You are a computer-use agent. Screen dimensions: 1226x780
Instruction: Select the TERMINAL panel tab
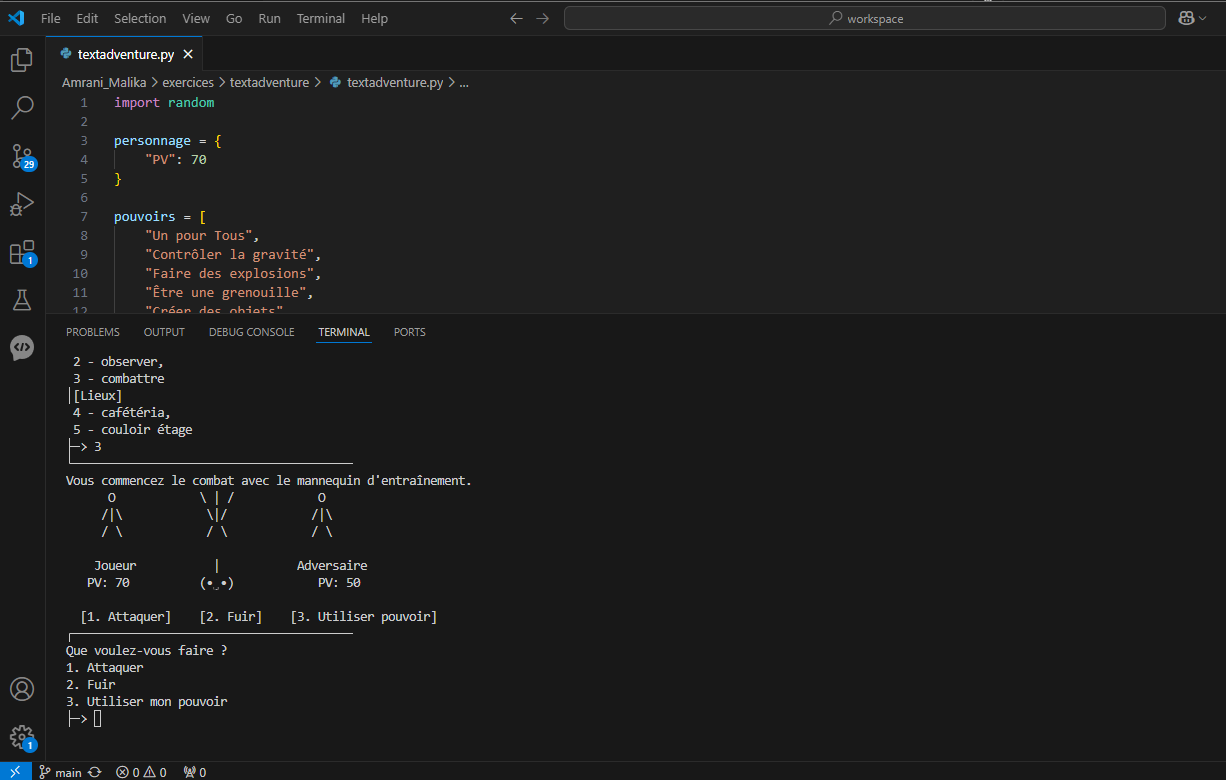coord(344,332)
